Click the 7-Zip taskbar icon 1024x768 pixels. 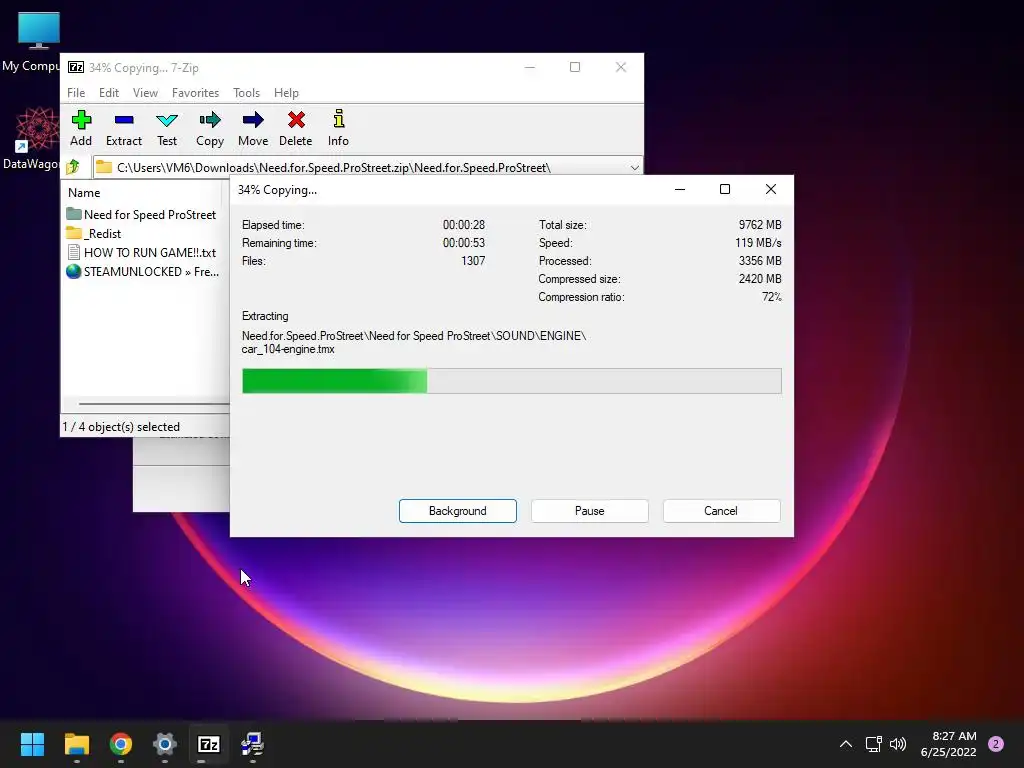(208, 744)
